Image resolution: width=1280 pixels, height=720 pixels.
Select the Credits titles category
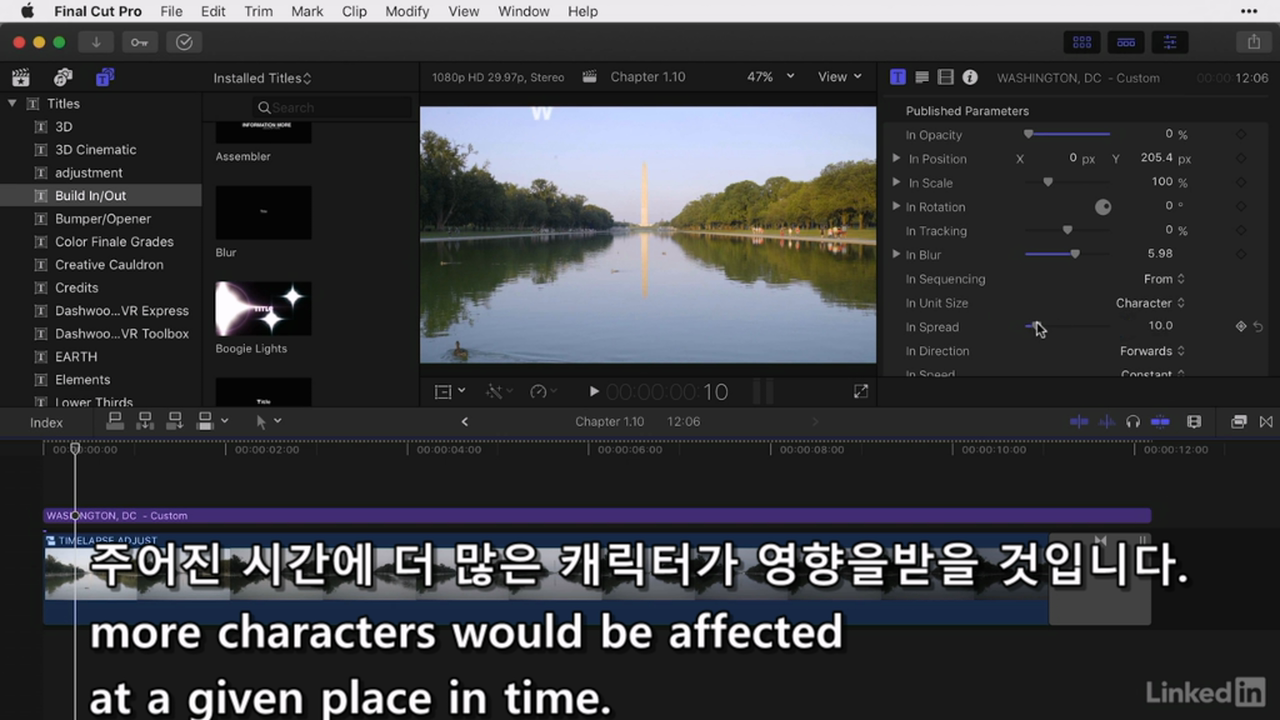[77, 288]
